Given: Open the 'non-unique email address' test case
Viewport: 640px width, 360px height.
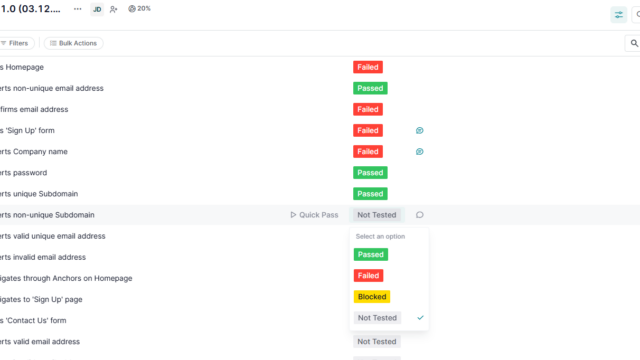Looking at the screenshot, I should tap(52, 89).
